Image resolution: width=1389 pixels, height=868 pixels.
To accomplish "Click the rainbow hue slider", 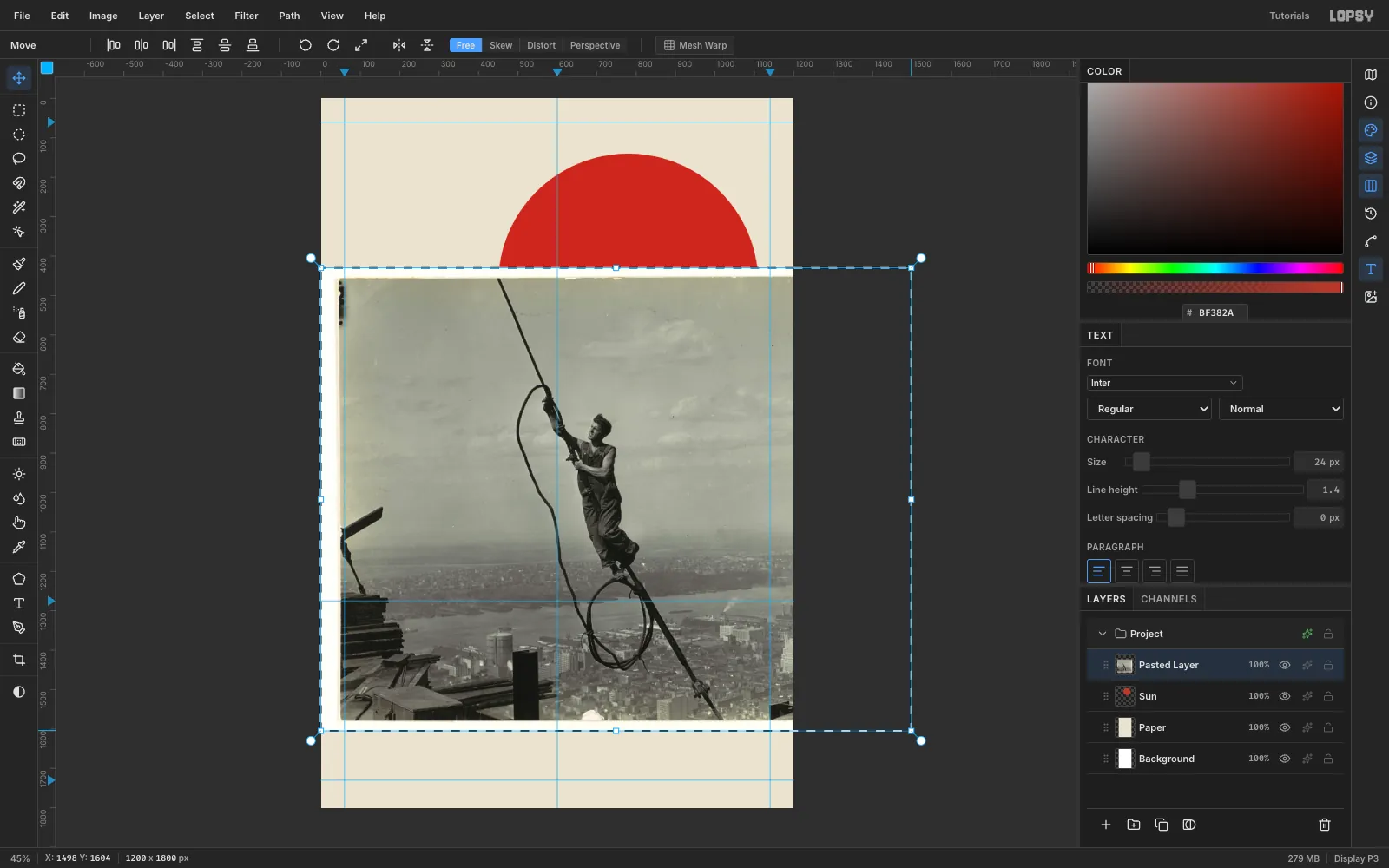I will [x=1215, y=268].
